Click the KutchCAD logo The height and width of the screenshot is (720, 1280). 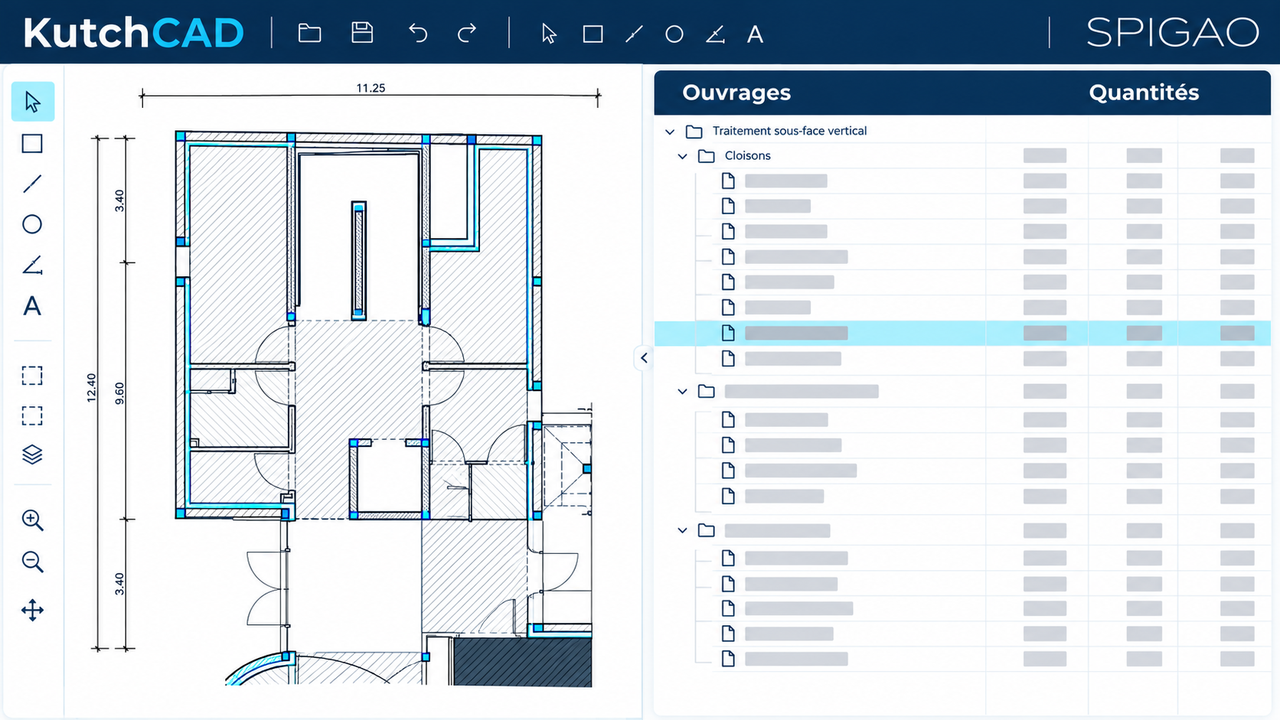point(133,33)
